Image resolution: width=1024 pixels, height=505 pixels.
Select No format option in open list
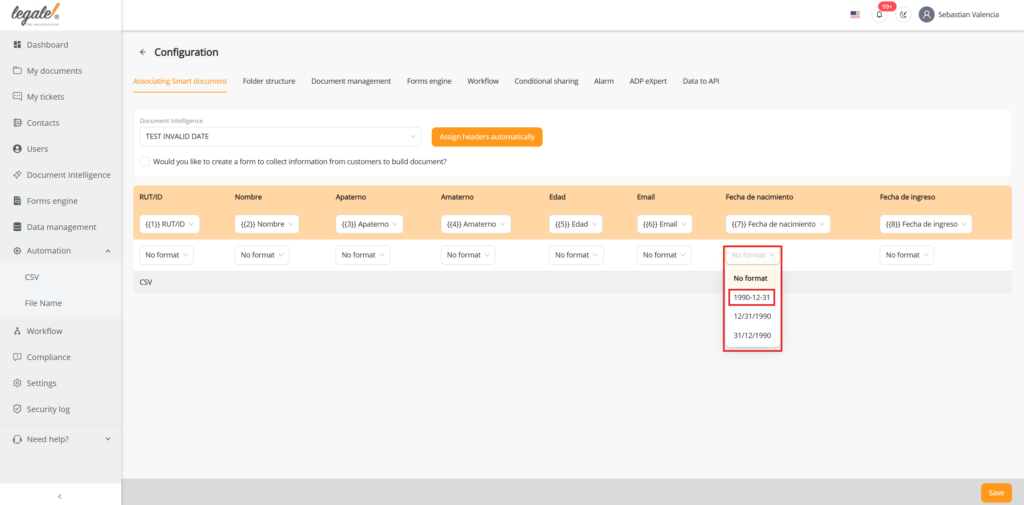[x=752, y=278]
